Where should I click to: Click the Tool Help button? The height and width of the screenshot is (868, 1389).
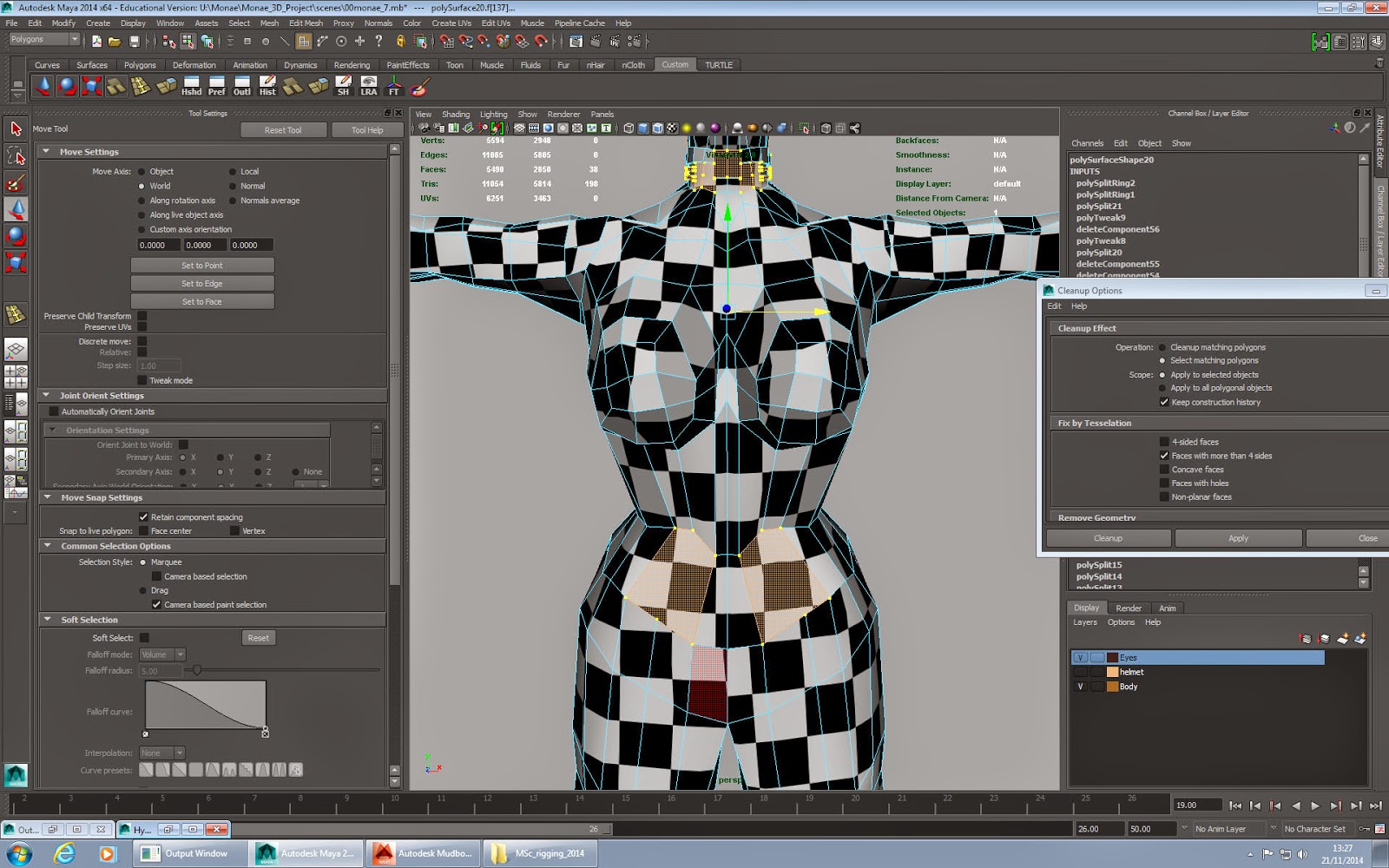367,130
